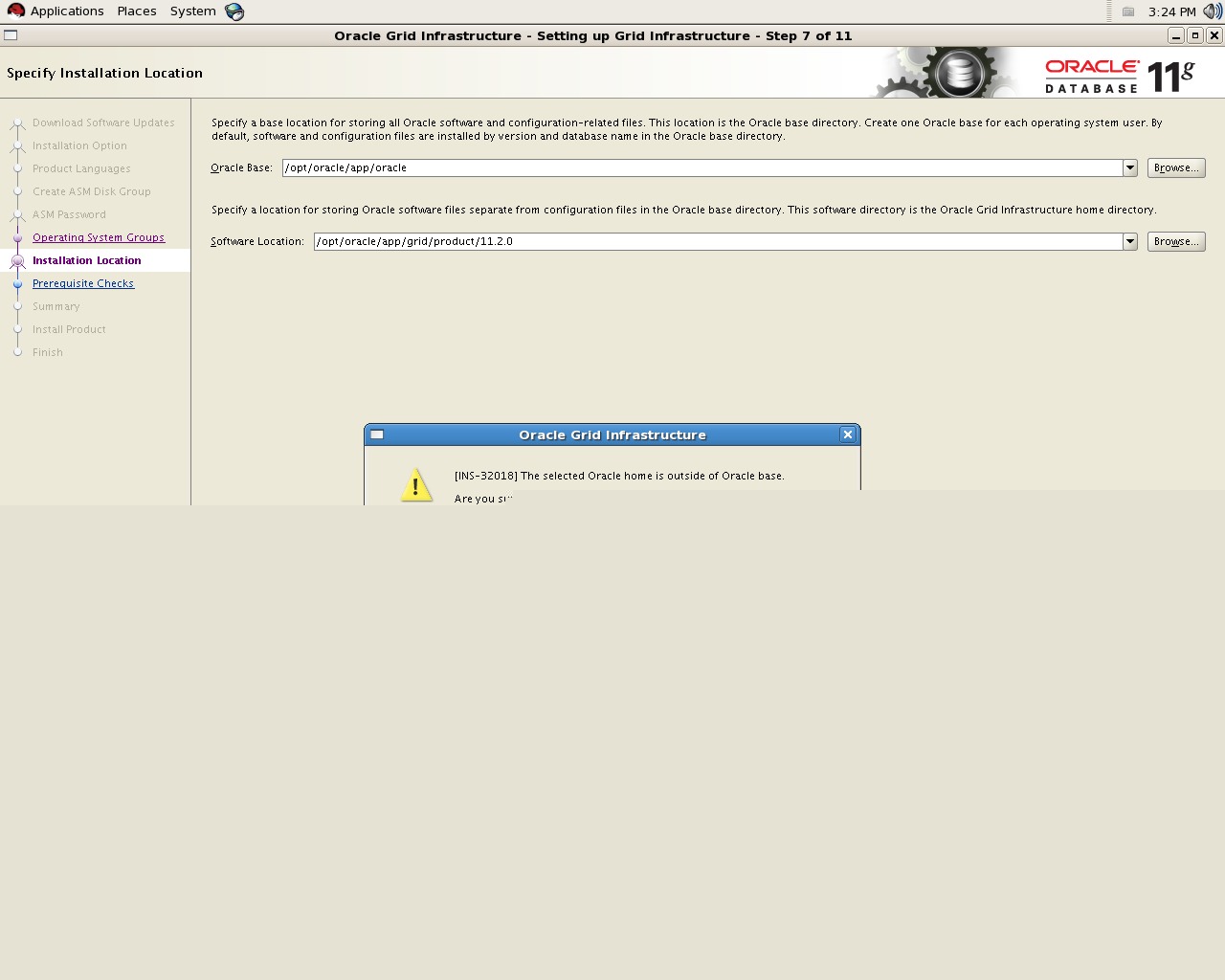Launch the web browser globe icon

pos(234,11)
